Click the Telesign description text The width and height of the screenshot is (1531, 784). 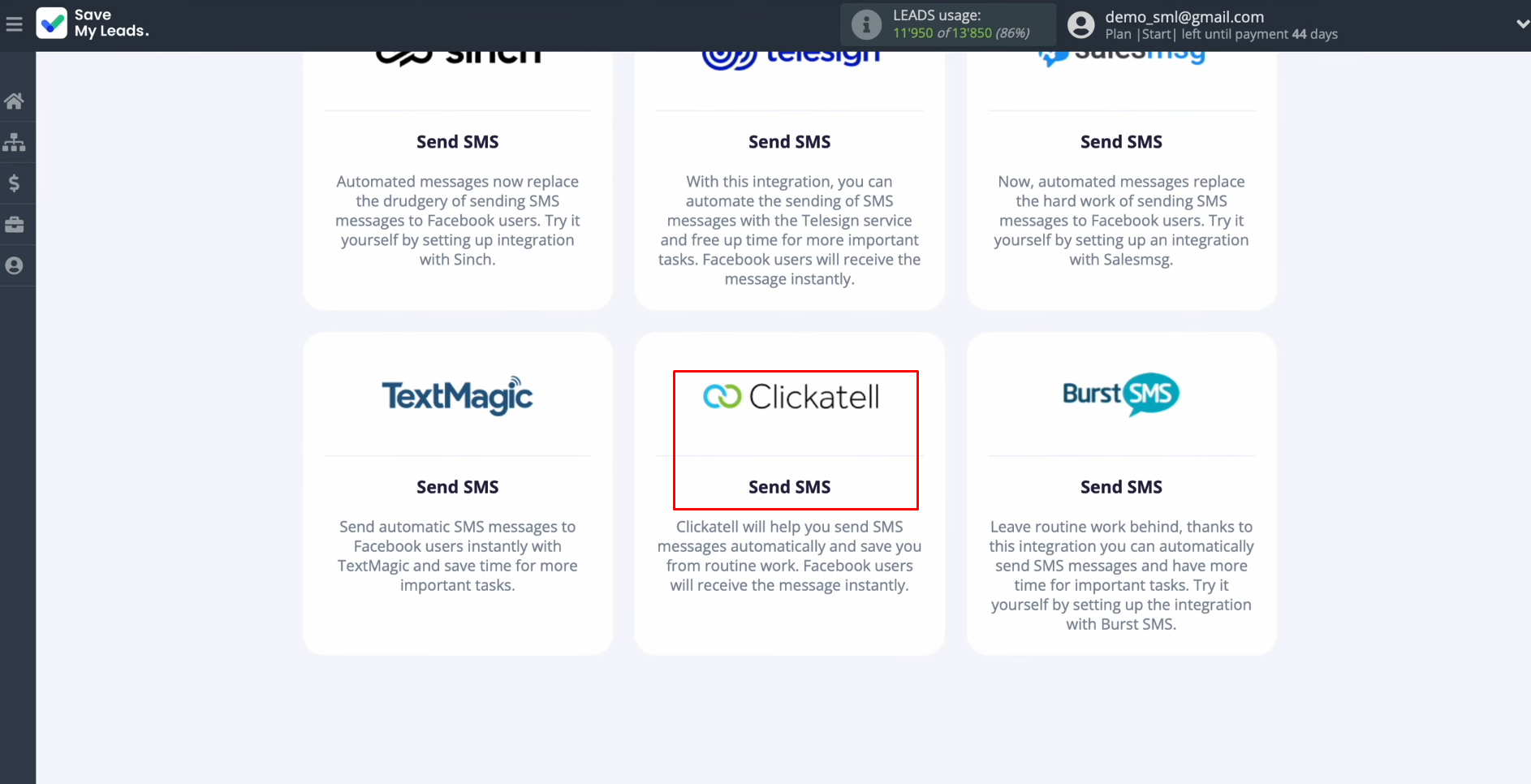click(x=790, y=230)
